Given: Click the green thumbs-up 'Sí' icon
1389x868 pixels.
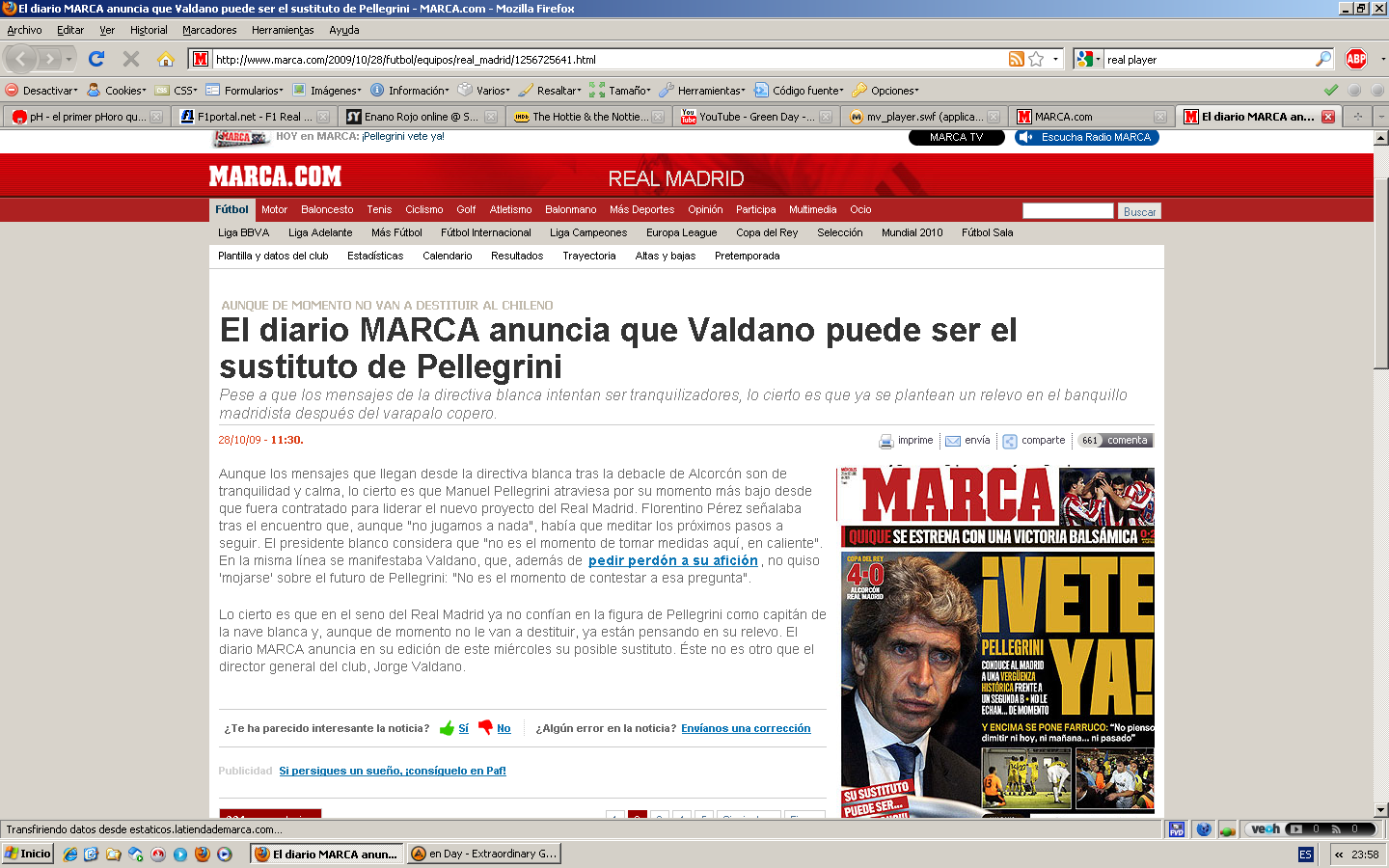Looking at the screenshot, I should coord(447,728).
